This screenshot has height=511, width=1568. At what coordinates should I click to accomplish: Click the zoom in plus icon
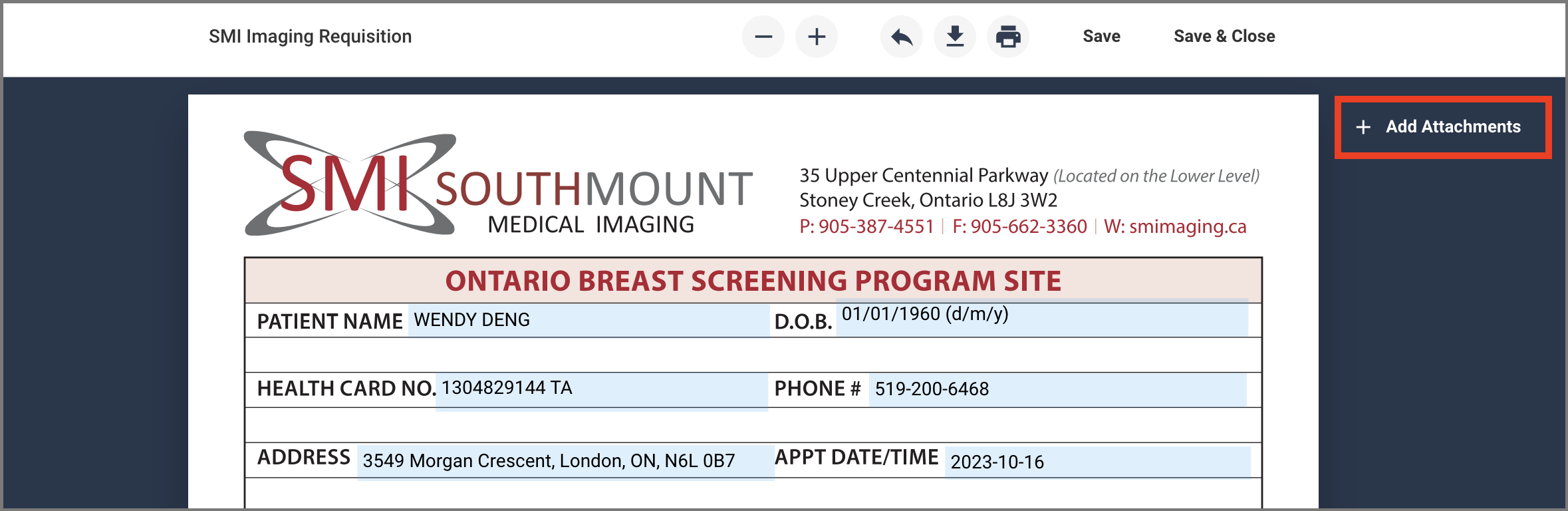click(x=817, y=37)
